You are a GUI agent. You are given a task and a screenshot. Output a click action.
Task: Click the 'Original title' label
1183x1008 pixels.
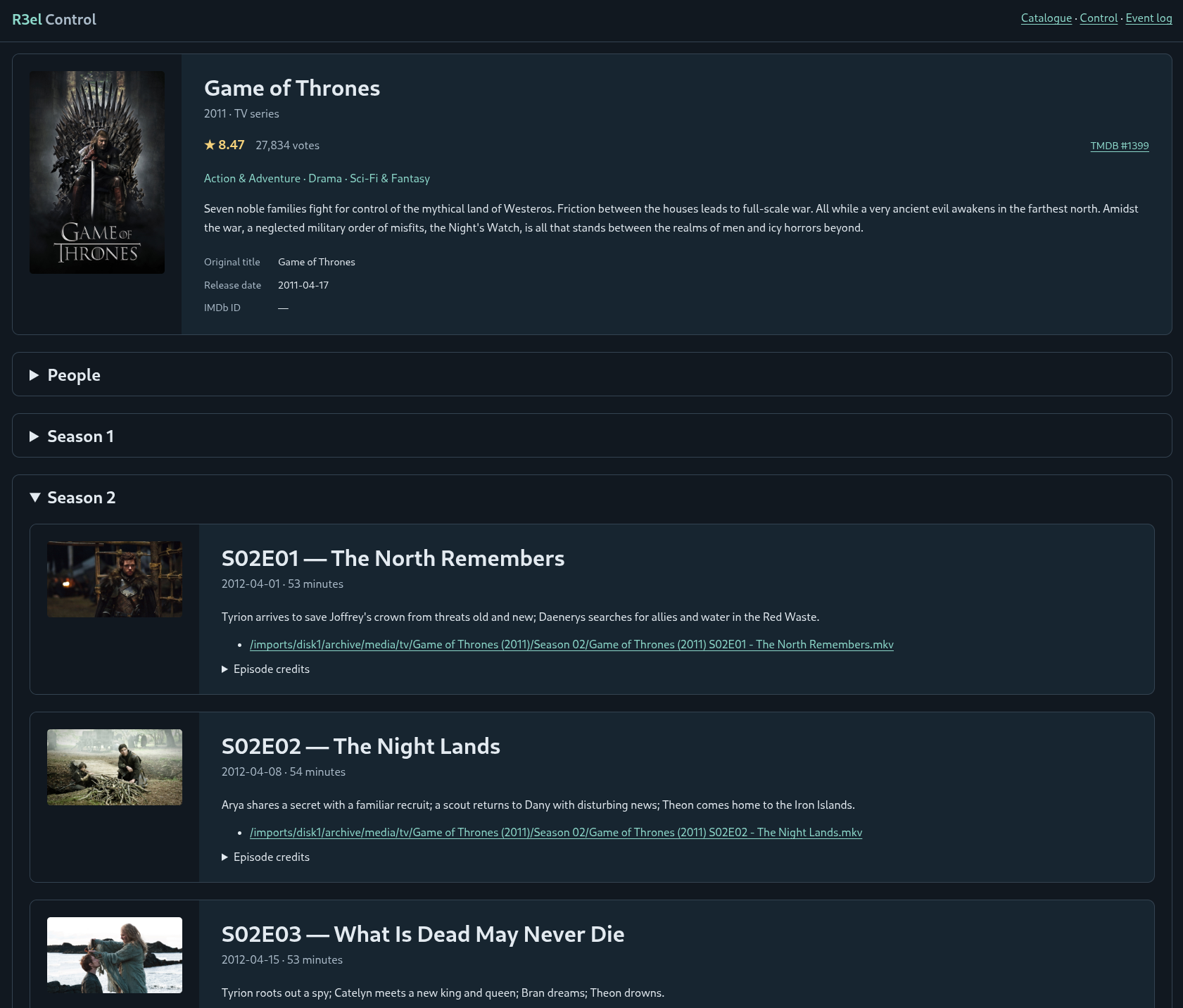point(232,262)
